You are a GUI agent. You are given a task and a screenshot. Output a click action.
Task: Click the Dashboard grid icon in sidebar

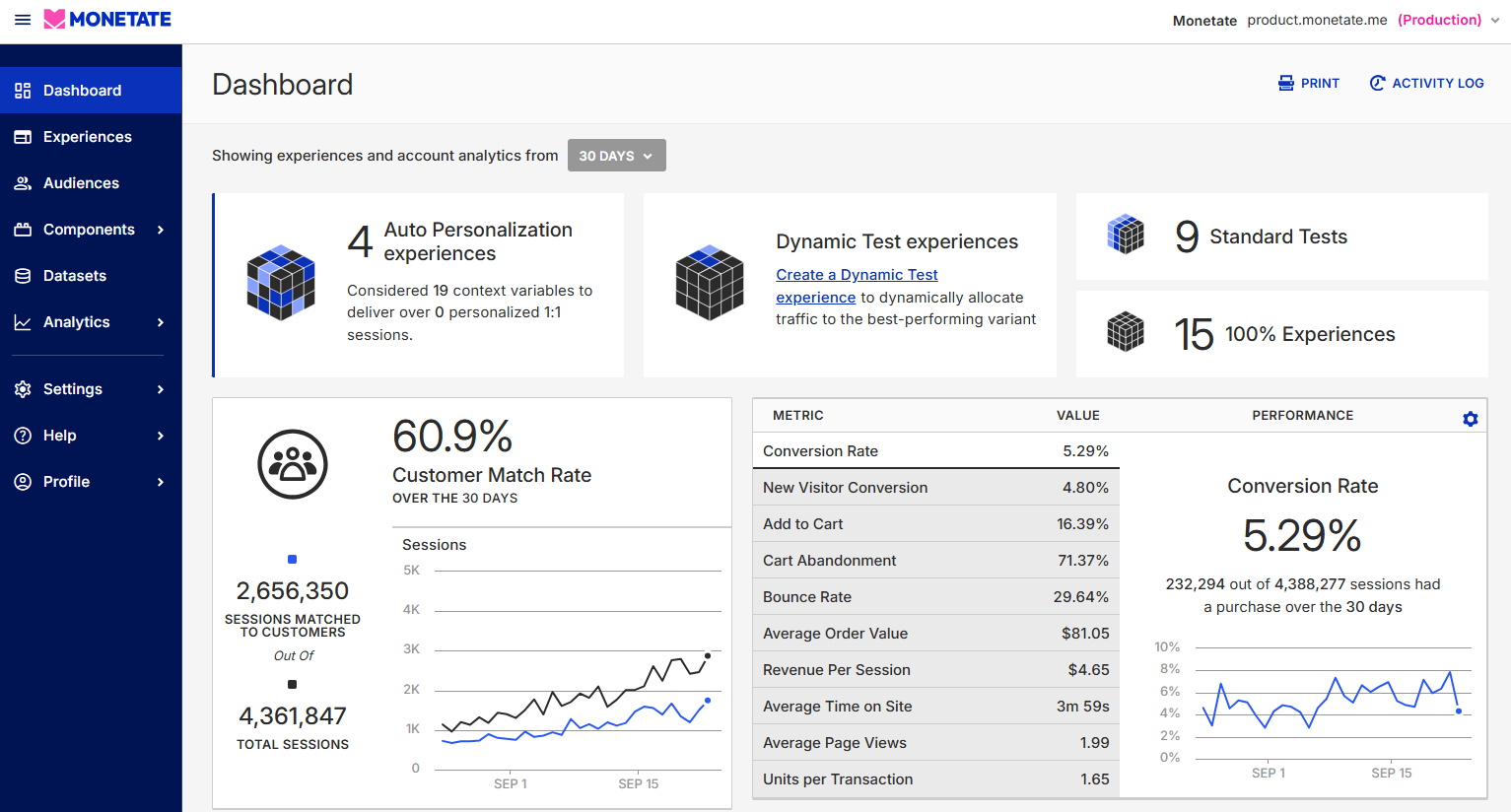point(23,91)
